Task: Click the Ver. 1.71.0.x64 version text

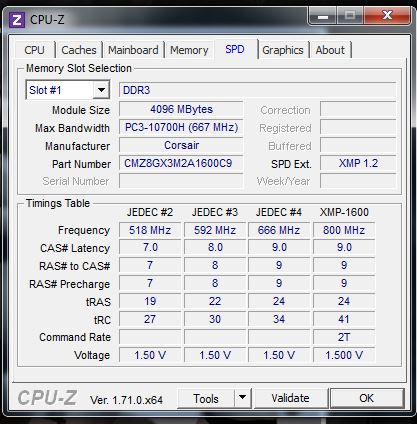Action: coord(126,400)
